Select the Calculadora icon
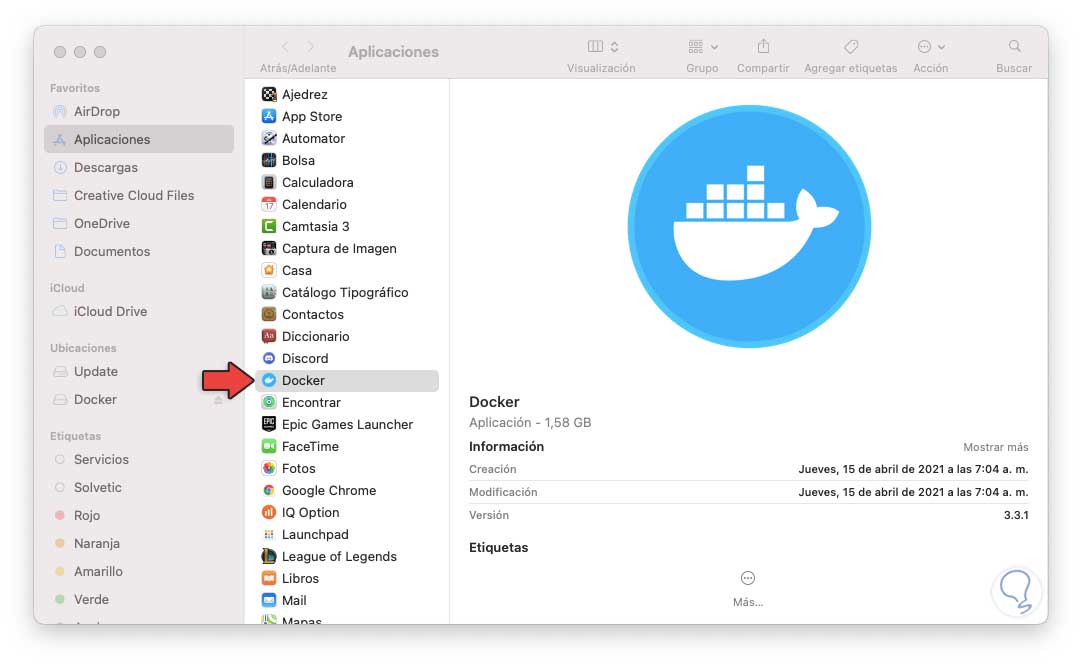The width and height of the screenshot is (1082, 666). point(269,183)
